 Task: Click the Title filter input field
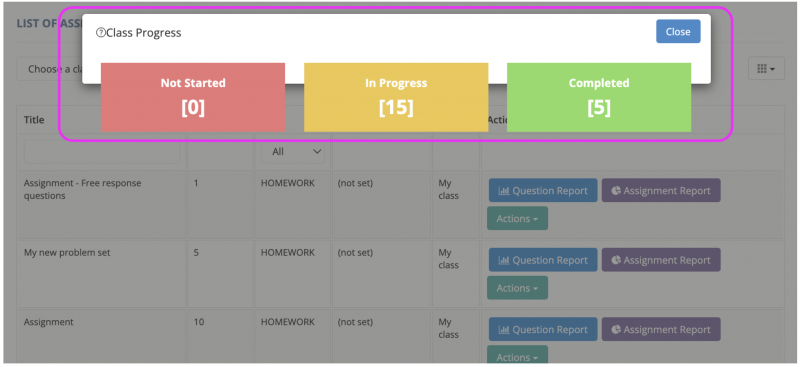click(102, 152)
